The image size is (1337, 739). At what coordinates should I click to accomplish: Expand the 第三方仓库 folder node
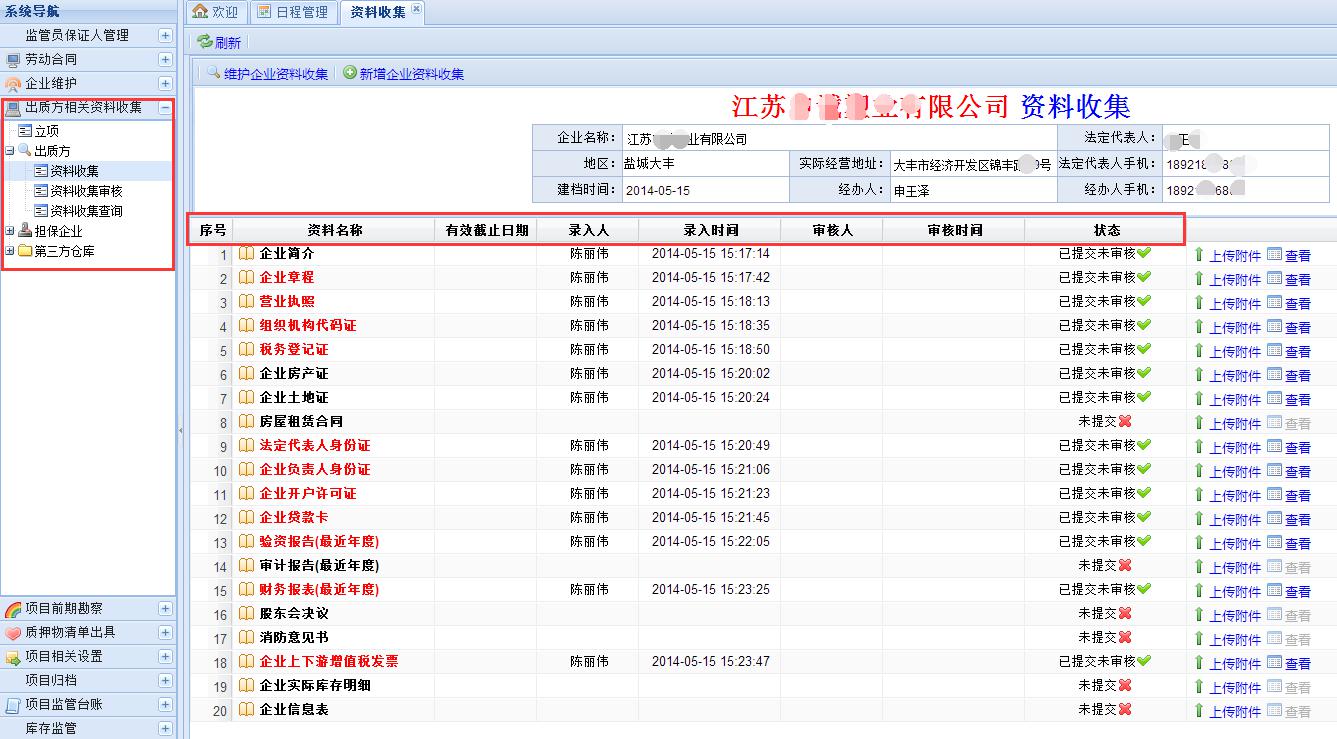(10, 251)
